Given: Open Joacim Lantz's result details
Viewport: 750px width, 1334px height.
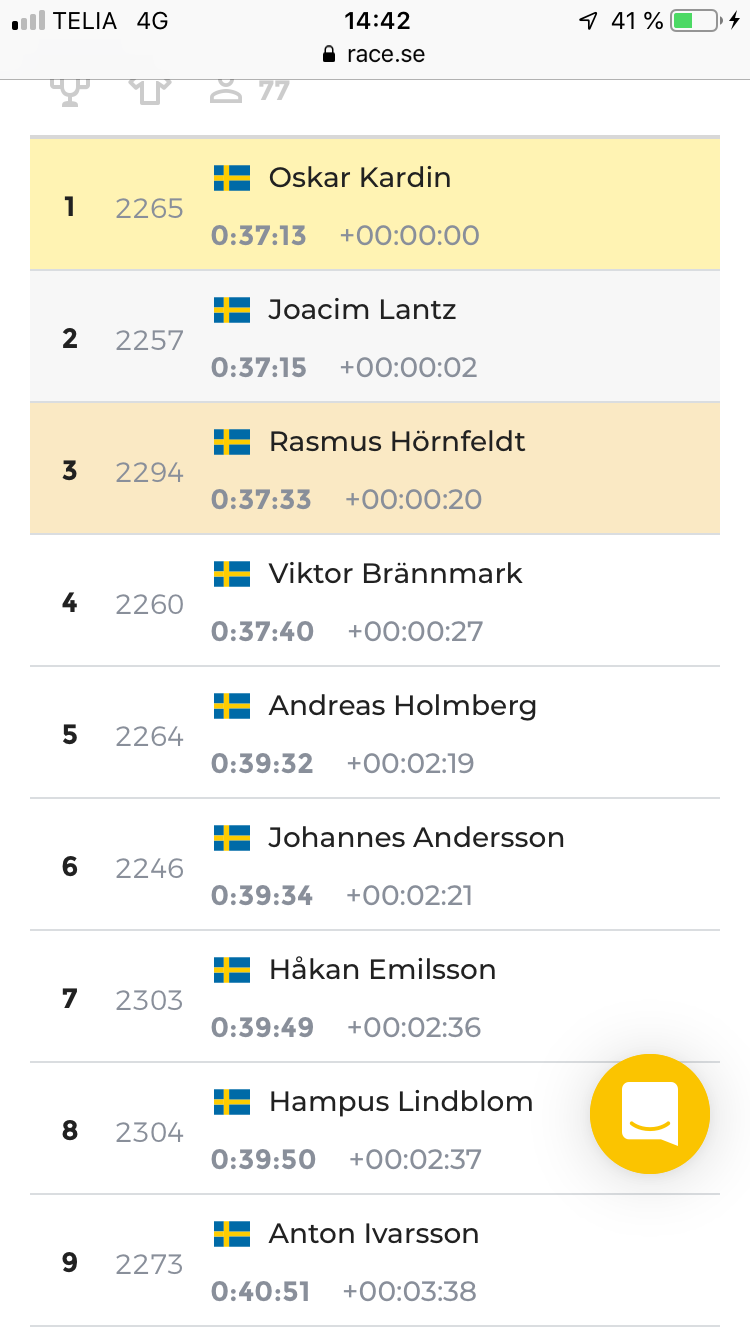Looking at the screenshot, I should (375, 337).
